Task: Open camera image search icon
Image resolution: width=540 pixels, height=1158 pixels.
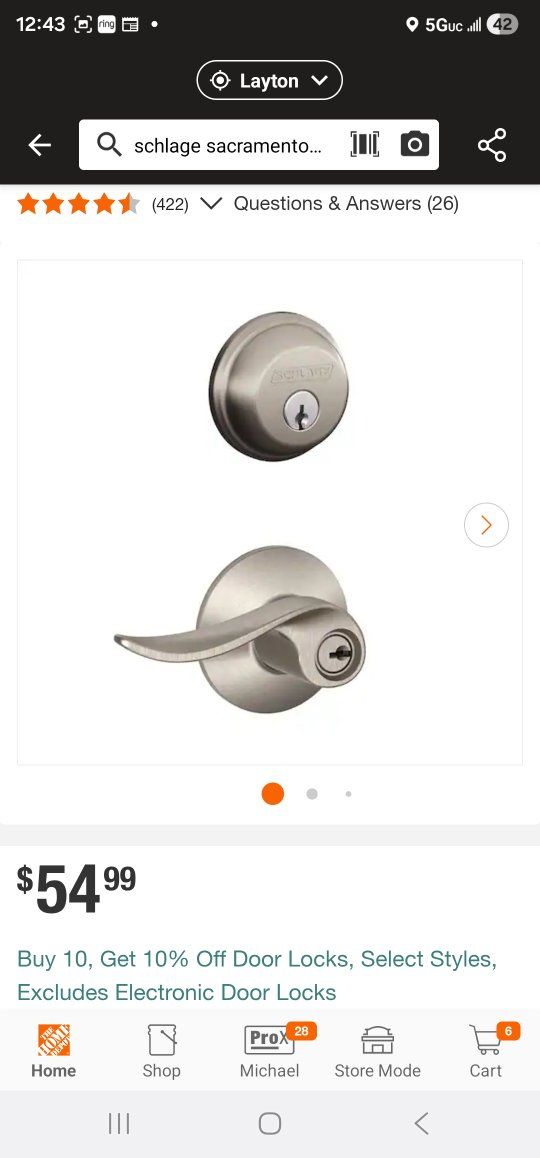Action: 414,145
